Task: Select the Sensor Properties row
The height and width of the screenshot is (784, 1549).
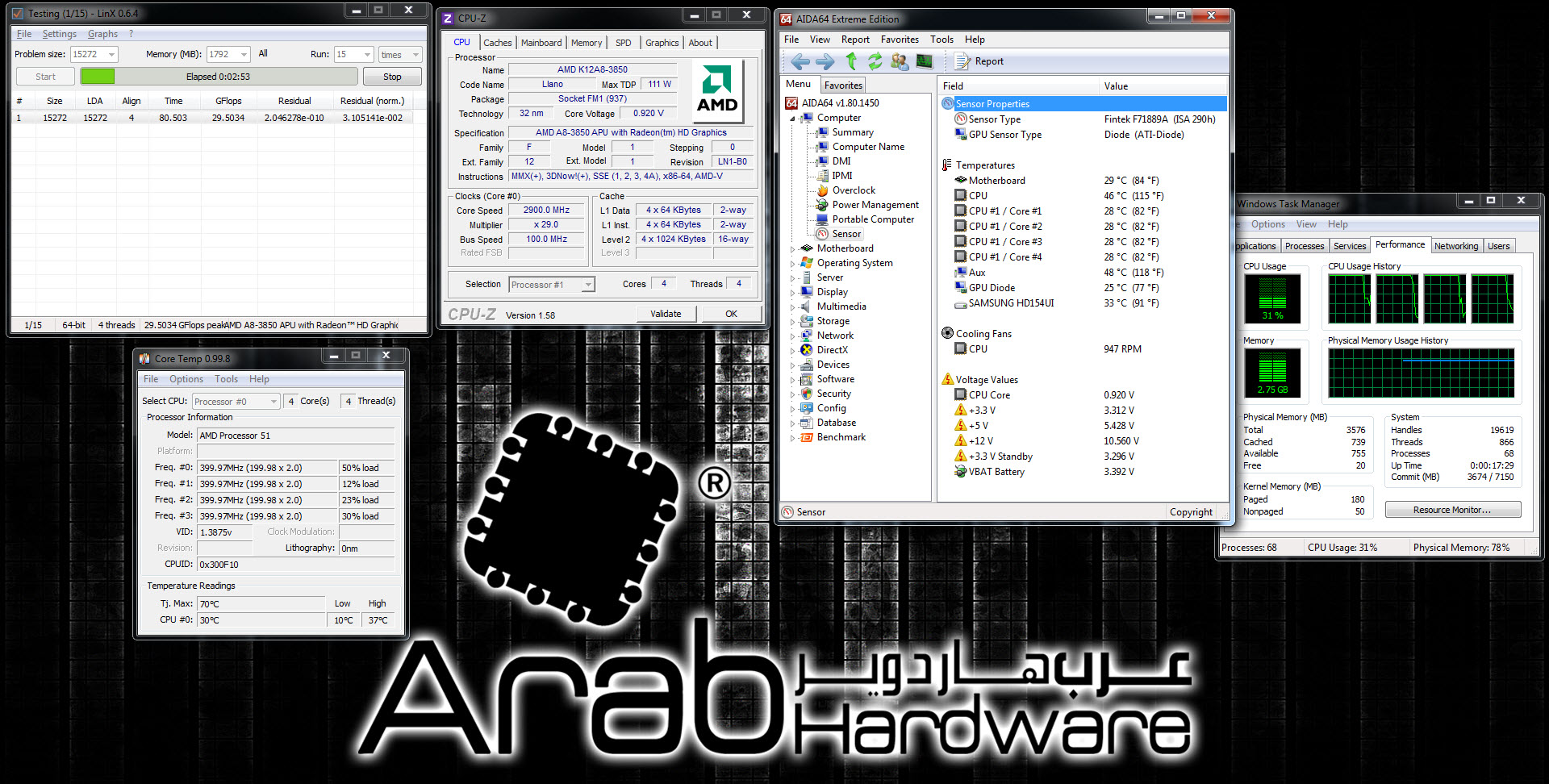Action: click(x=1083, y=104)
